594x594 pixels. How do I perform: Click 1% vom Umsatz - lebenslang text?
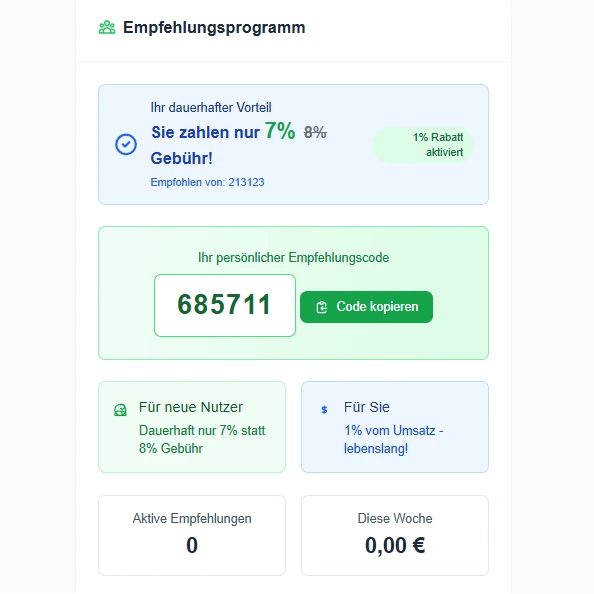tap(394, 439)
